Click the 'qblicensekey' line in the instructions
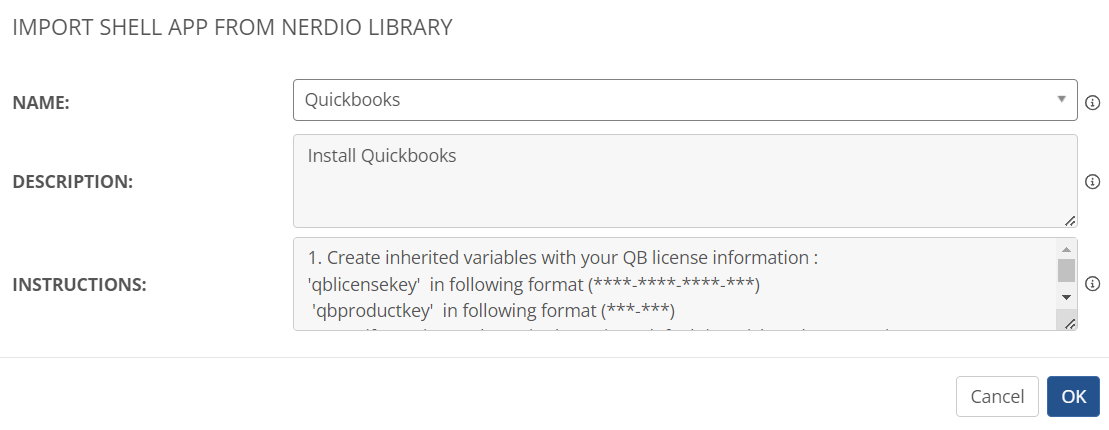The width and height of the screenshot is (1109, 430). coord(534,285)
